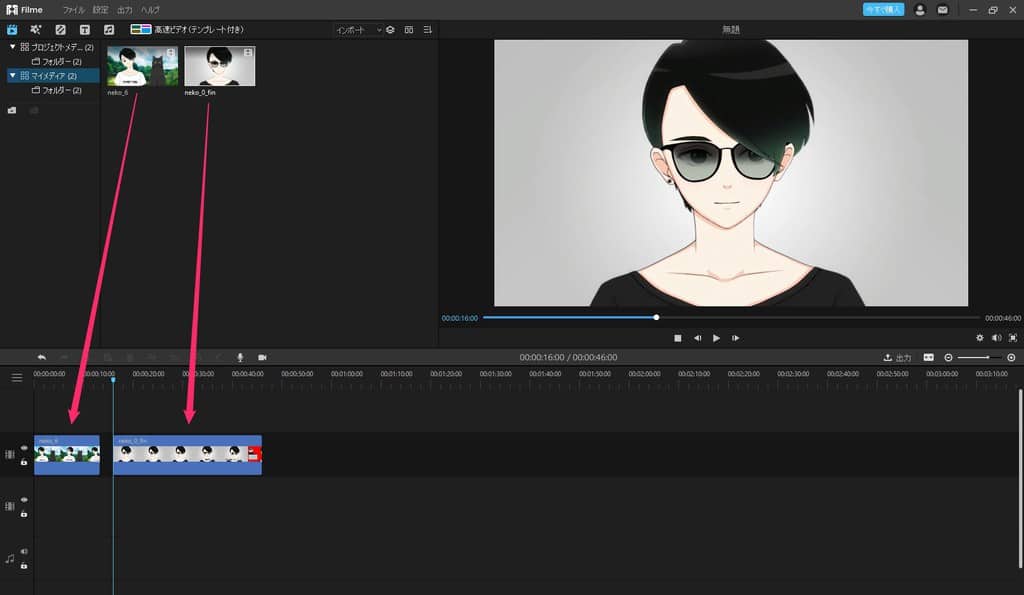Screen dimensions: 1024x595
Task: Open the Transitions tab icon
Action: tap(60, 29)
